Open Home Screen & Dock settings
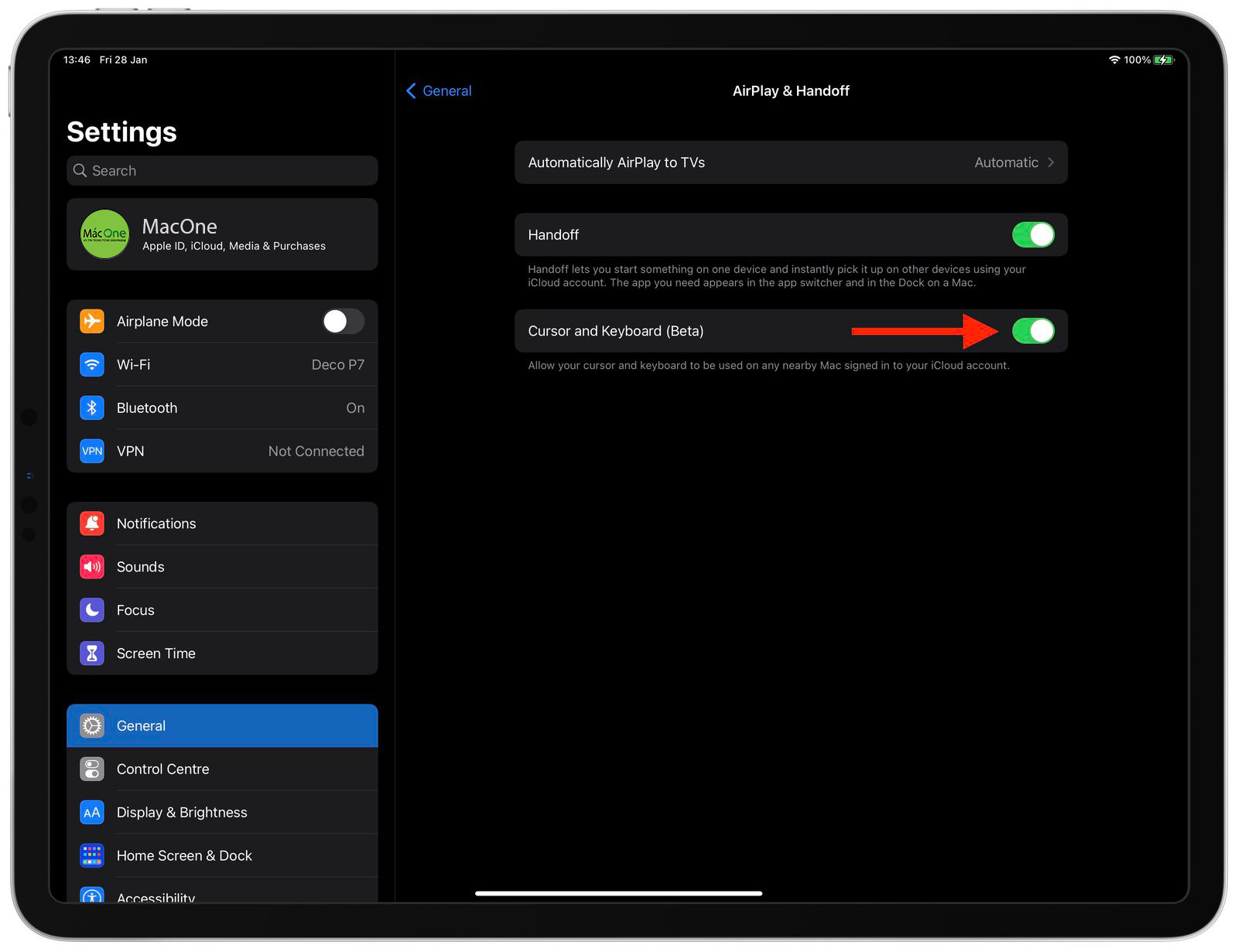1238x952 pixels. (222, 856)
